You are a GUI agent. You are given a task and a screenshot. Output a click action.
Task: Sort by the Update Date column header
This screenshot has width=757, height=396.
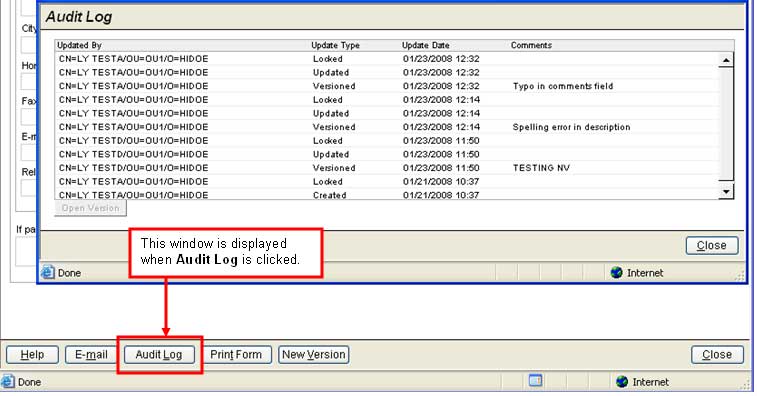click(x=426, y=45)
